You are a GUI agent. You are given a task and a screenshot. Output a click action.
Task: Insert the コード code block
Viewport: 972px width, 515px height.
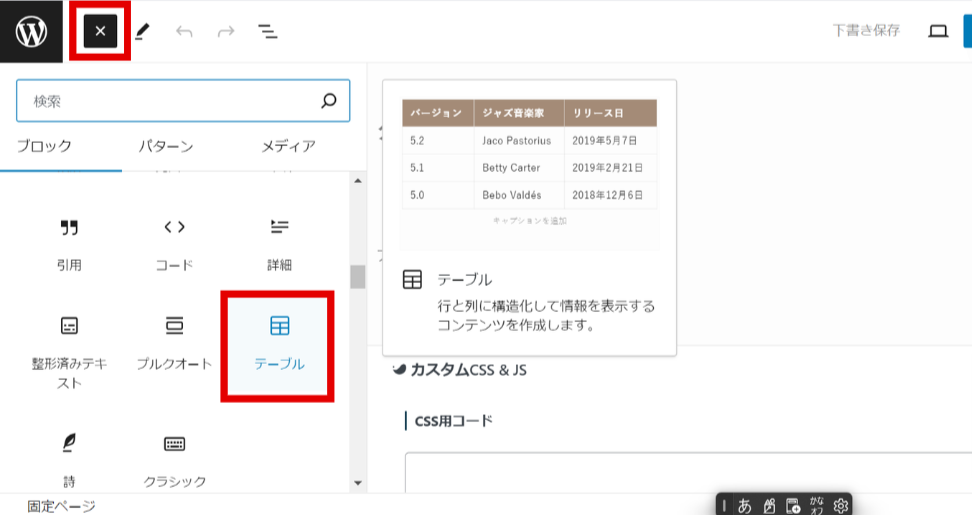174,245
